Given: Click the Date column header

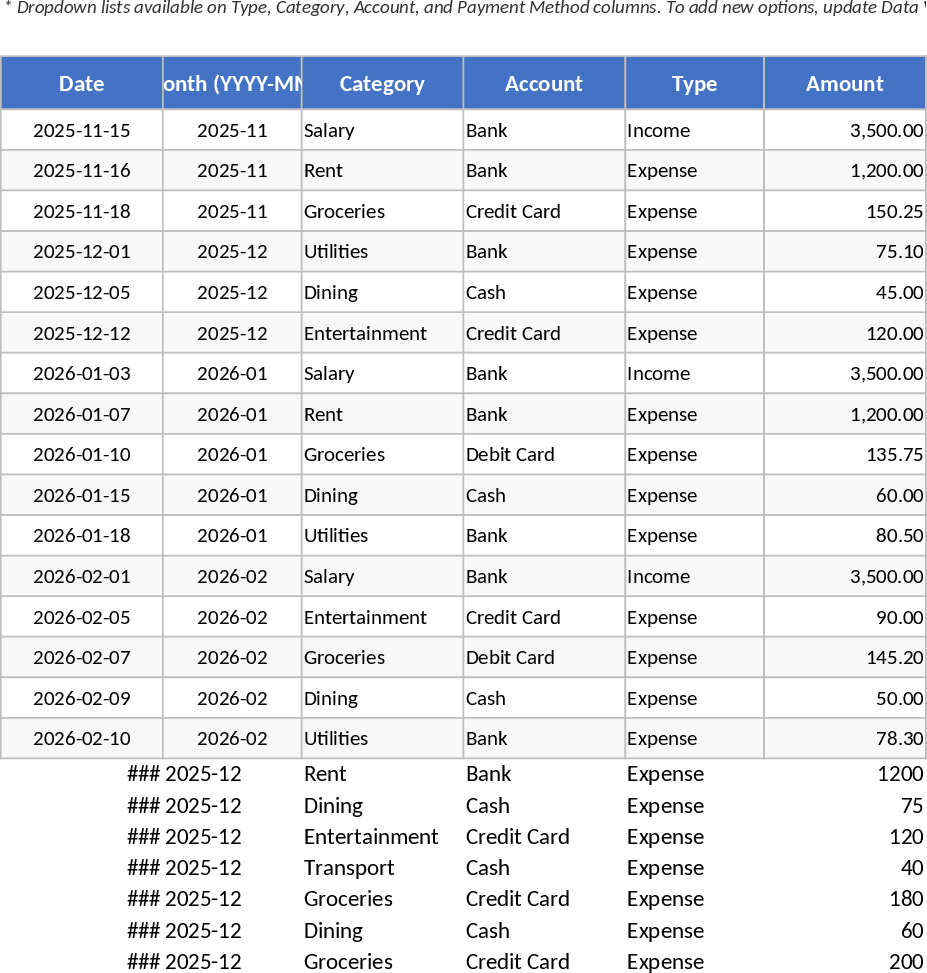Looking at the screenshot, I should click(82, 84).
